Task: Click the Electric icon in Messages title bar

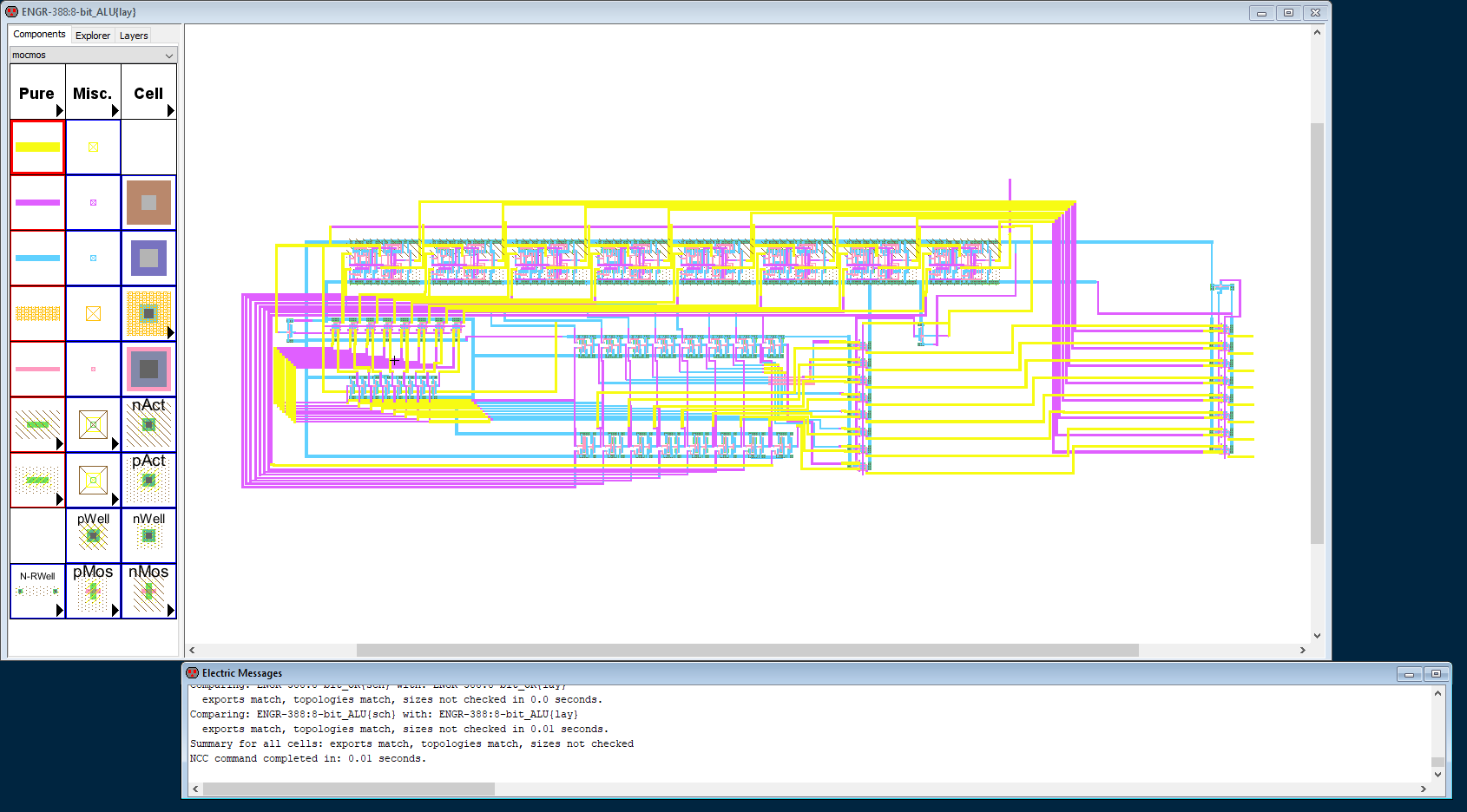Action: click(x=193, y=673)
